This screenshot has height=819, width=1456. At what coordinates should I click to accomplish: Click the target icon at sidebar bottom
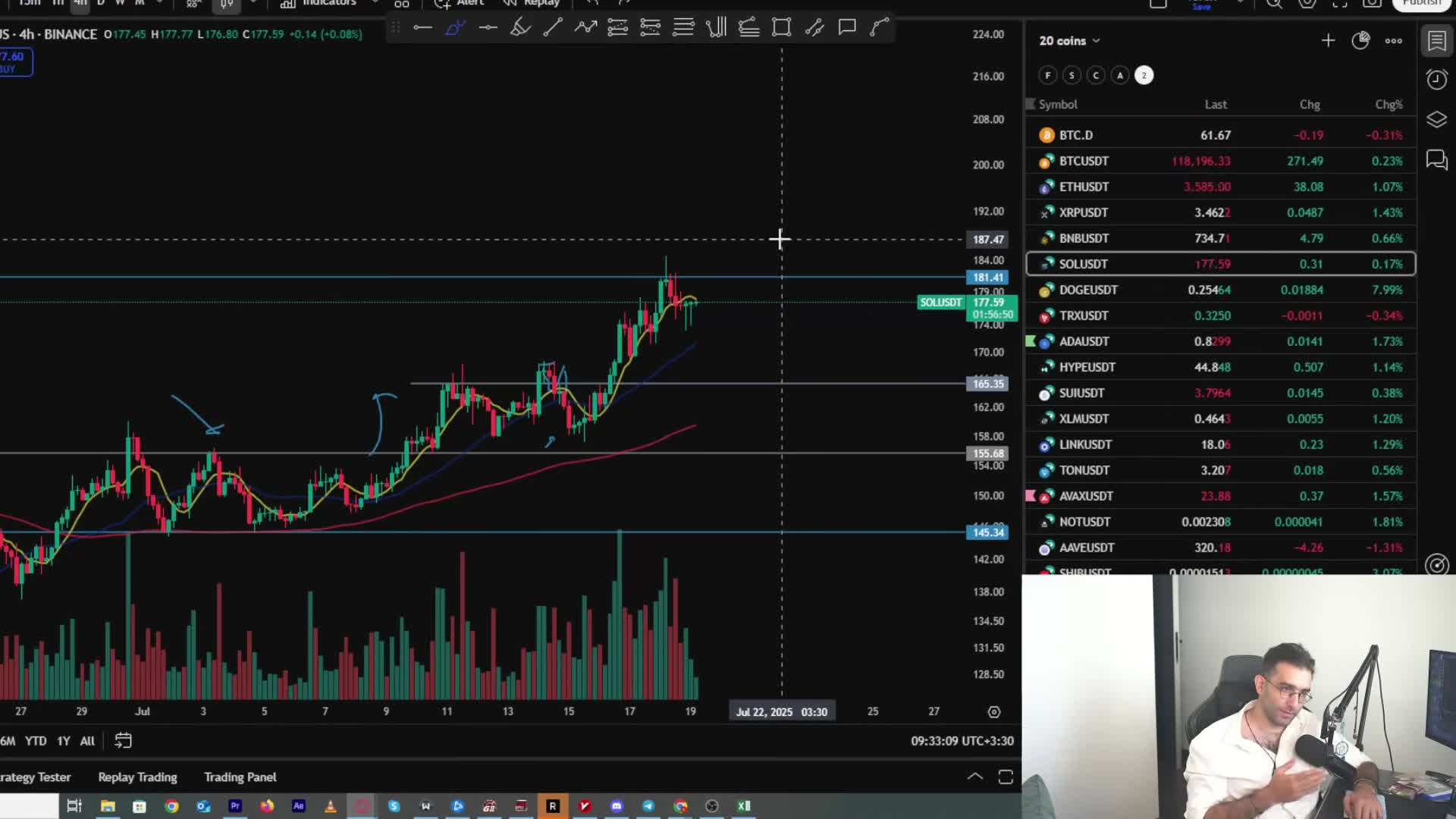coord(1437,565)
